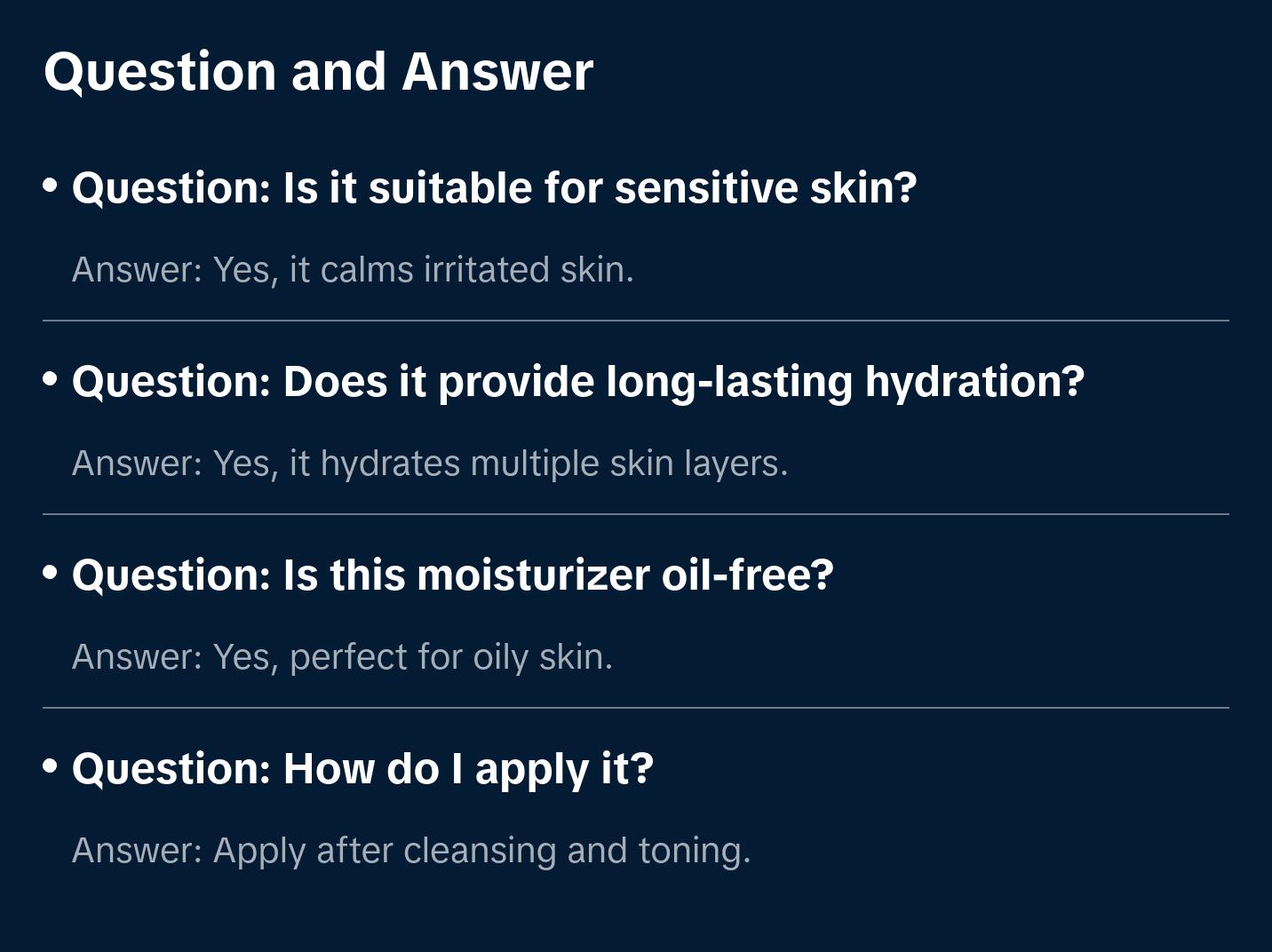Screen dimensions: 1272x952
Task: Click the answer about hydrating multiple skin layers
Action: [x=430, y=464]
